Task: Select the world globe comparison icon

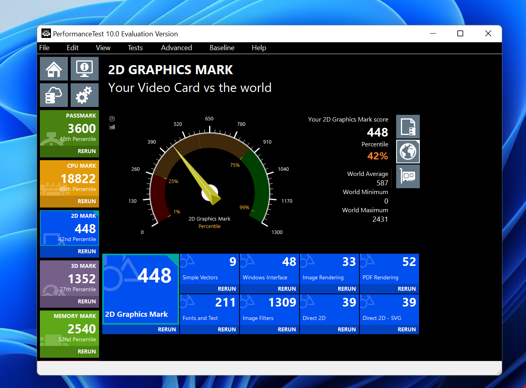Action: click(x=408, y=152)
